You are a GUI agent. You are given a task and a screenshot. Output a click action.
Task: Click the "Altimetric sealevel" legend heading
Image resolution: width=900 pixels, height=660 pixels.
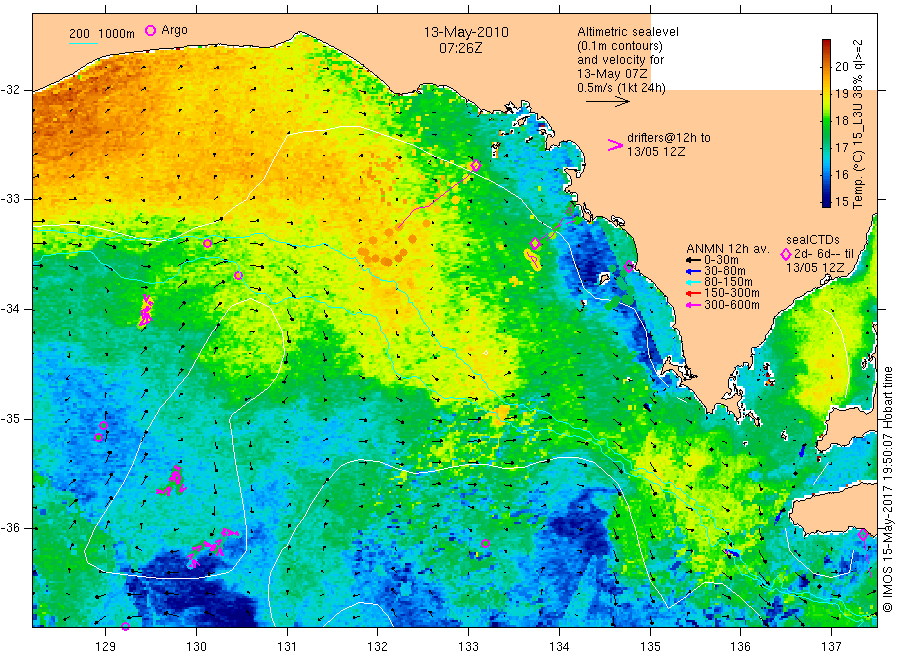pyautogui.click(x=628, y=32)
